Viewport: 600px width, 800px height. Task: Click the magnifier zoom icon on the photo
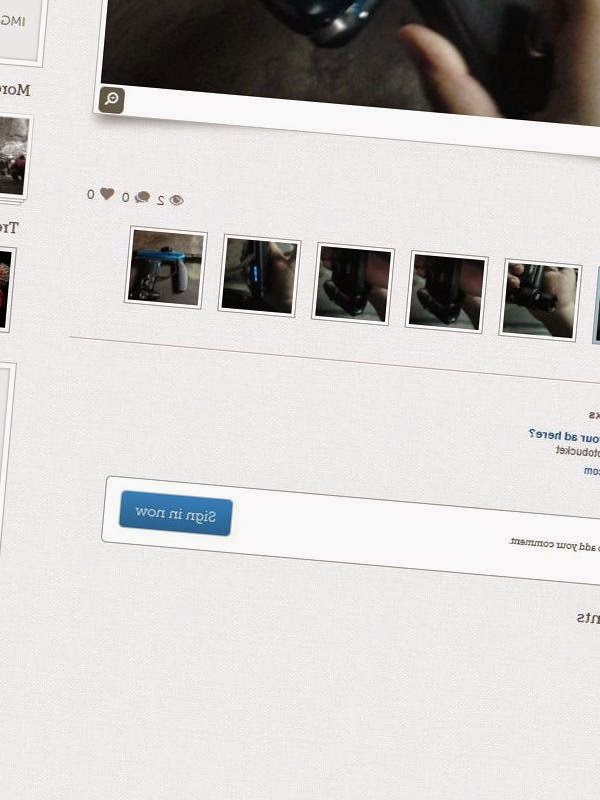(111, 100)
